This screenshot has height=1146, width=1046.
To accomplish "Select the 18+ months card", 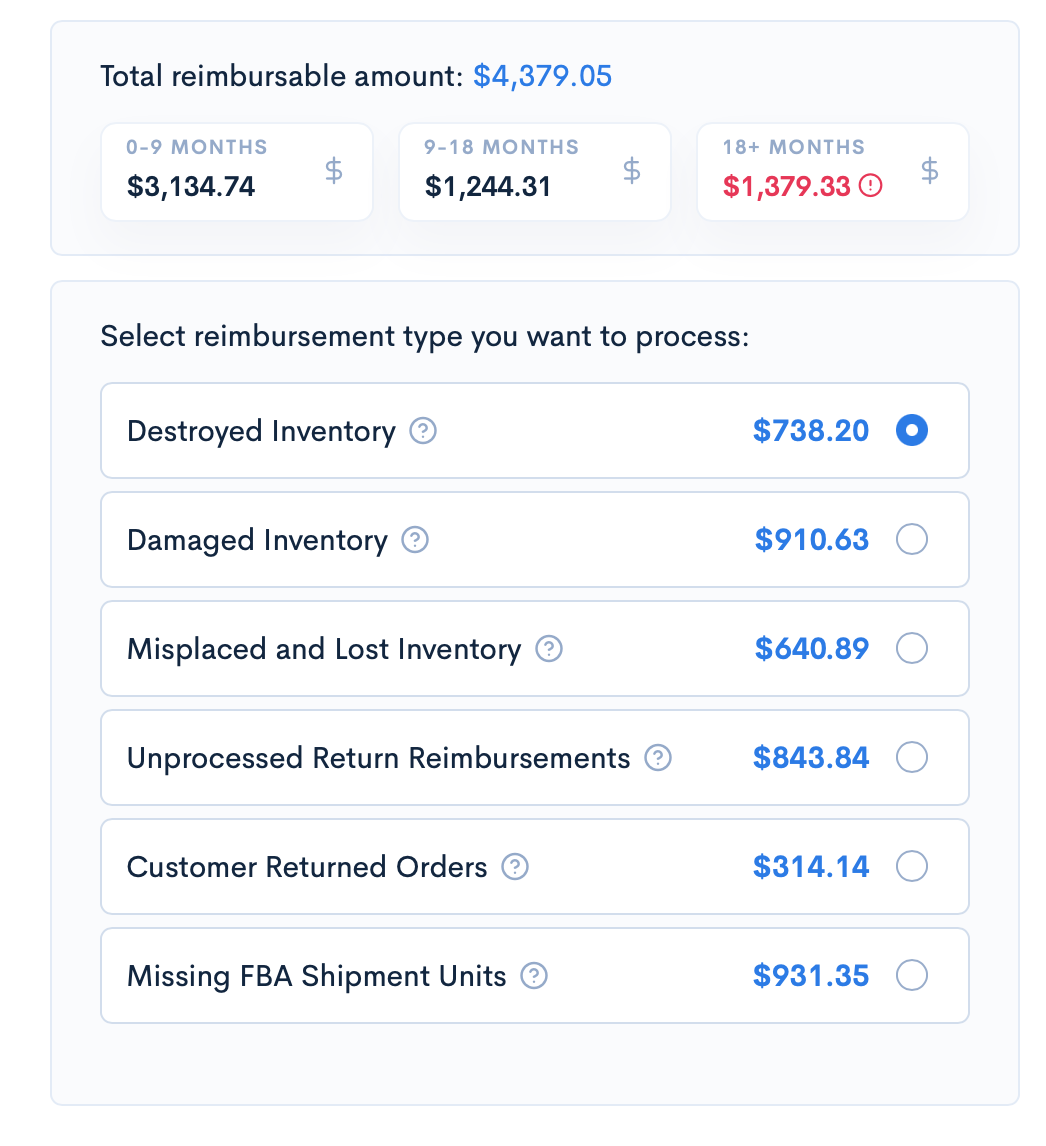I will tap(832, 171).
